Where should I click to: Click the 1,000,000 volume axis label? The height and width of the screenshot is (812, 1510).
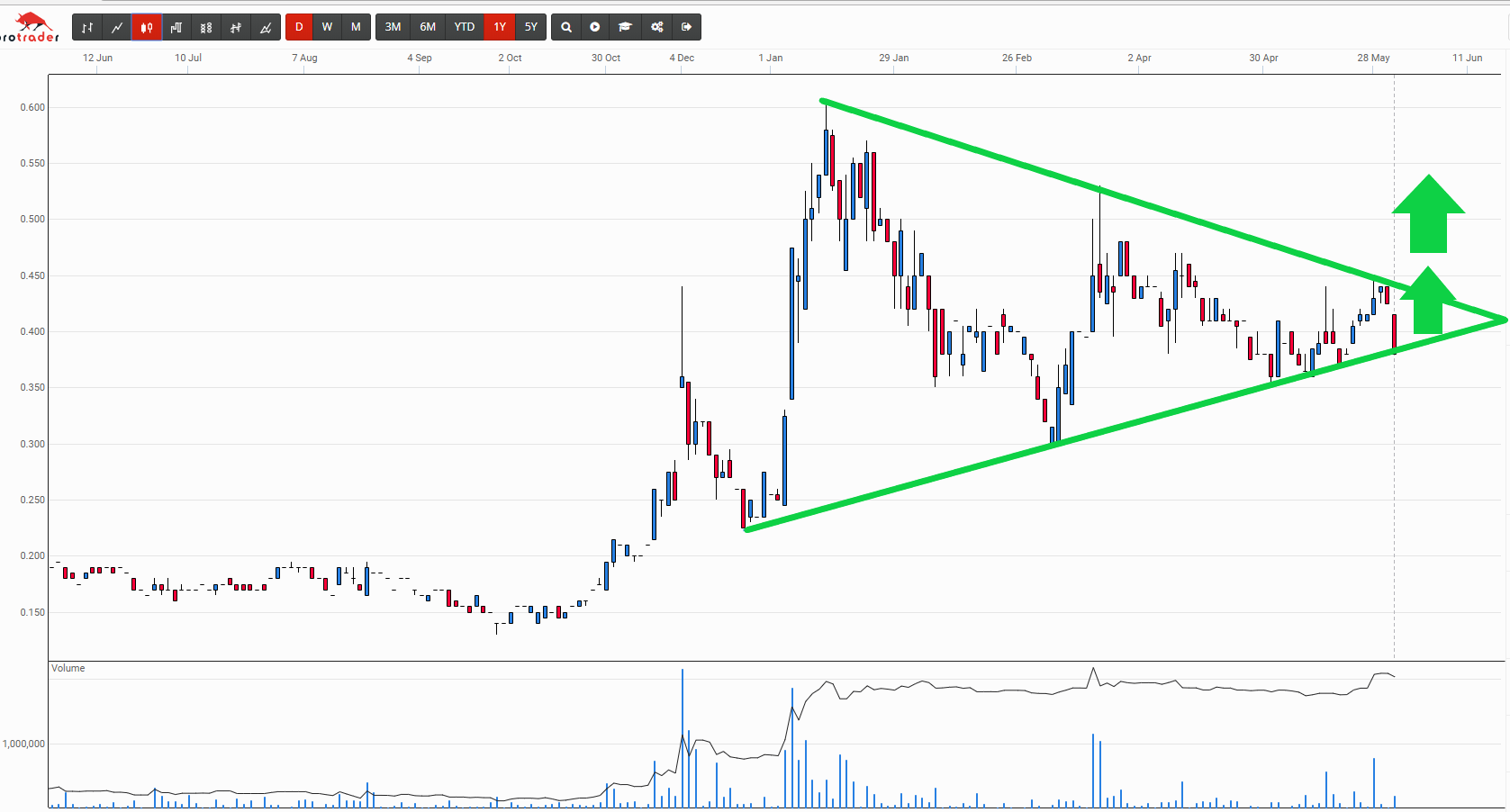pyautogui.click(x=24, y=744)
